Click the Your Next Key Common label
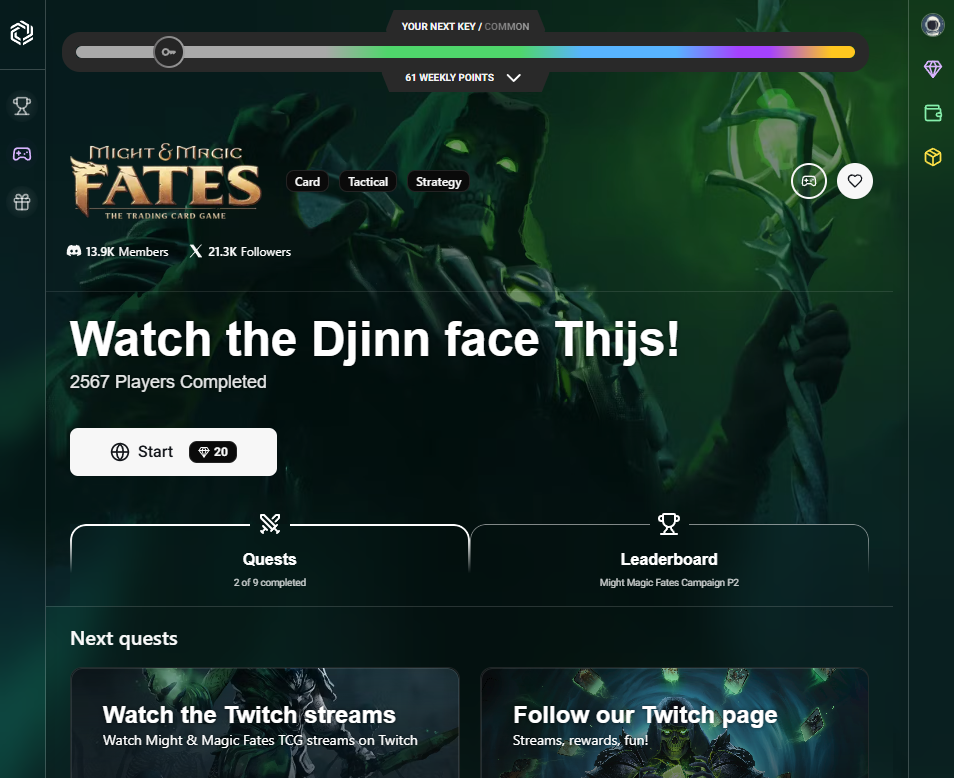The width and height of the screenshot is (954, 778). click(x=465, y=27)
